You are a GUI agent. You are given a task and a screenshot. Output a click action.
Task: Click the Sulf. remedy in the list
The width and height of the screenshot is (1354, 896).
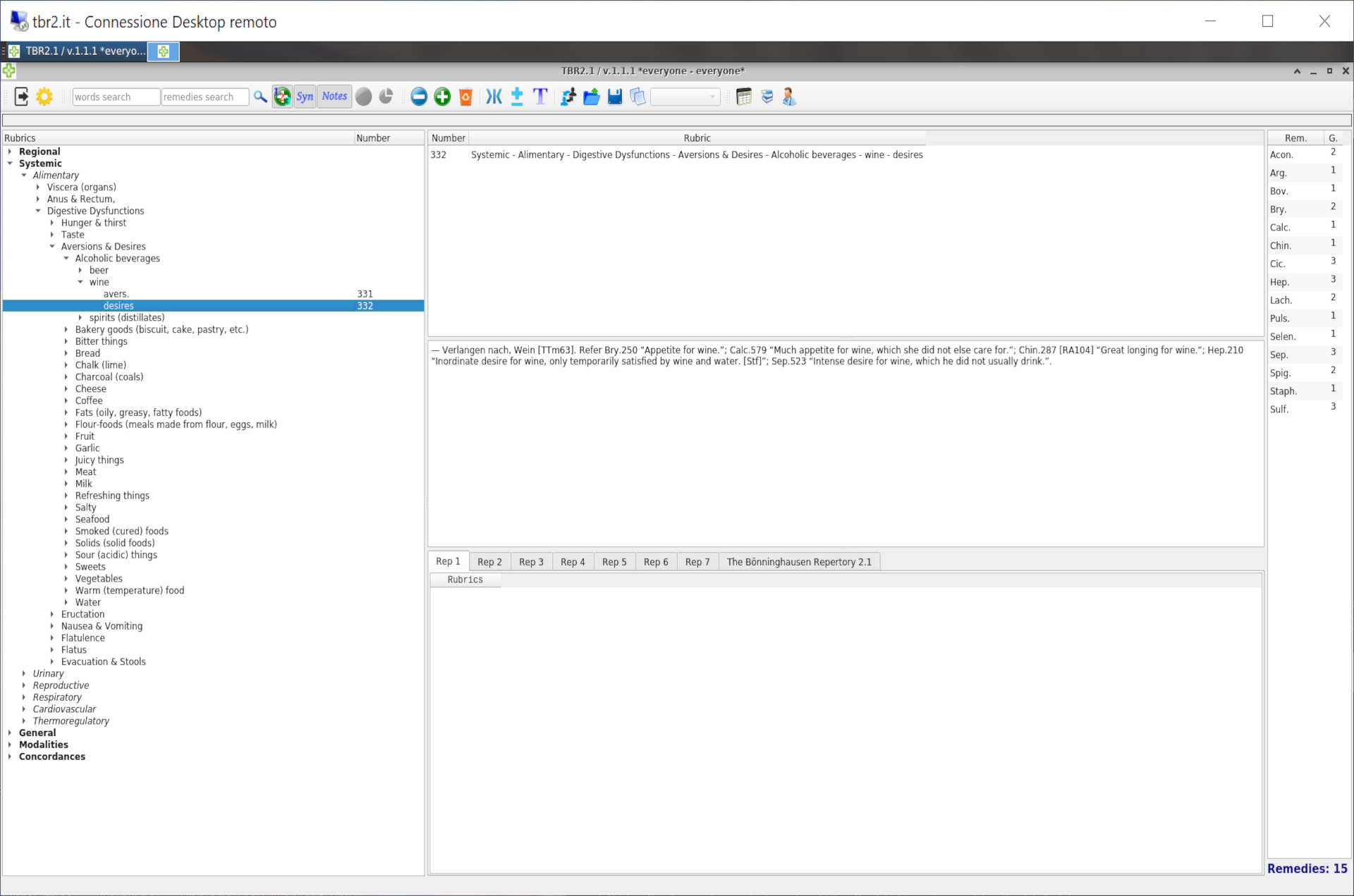pyautogui.click(x=1279, y=409)
